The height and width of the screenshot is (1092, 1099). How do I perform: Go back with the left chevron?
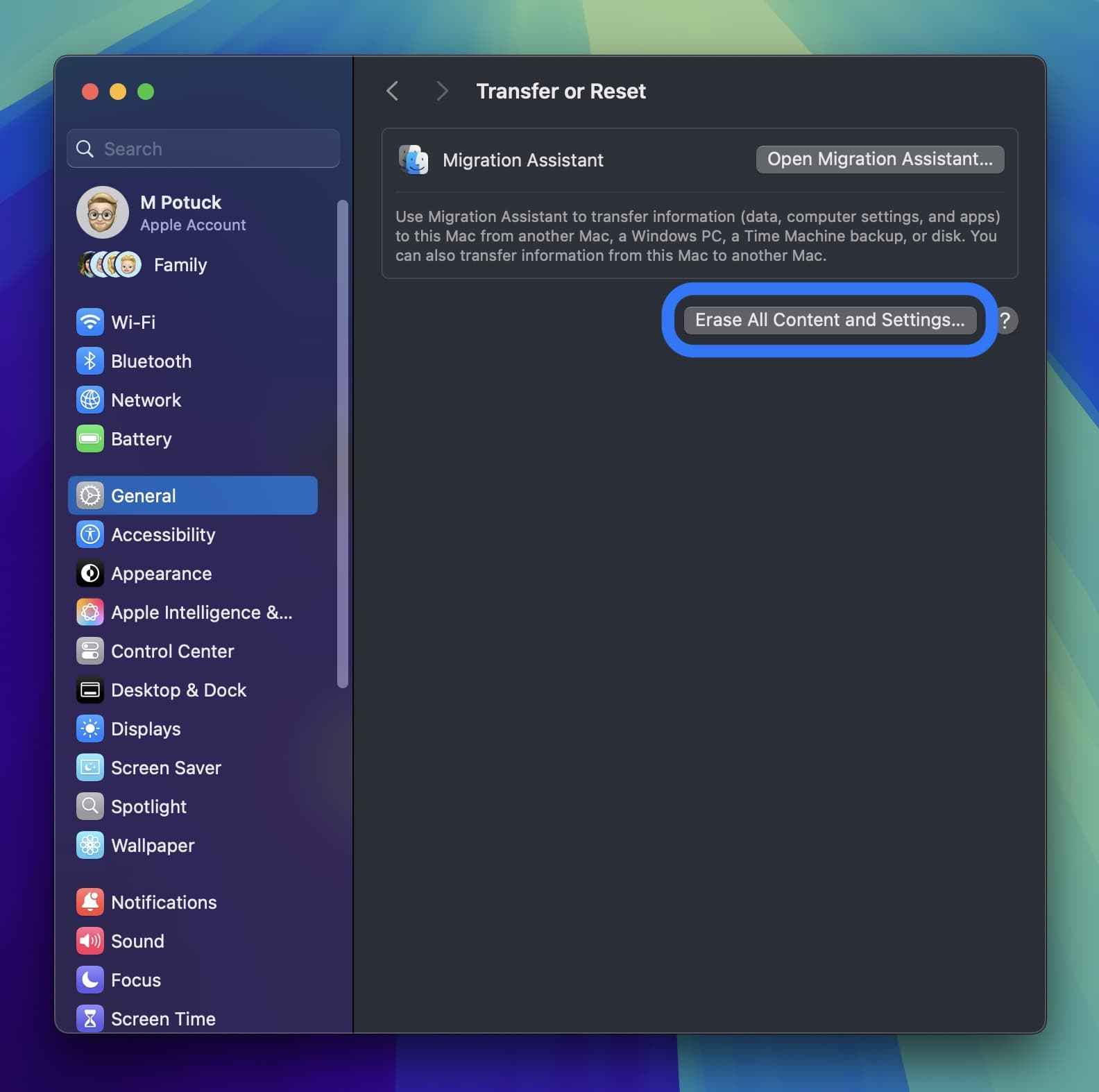tap(393, 91)
